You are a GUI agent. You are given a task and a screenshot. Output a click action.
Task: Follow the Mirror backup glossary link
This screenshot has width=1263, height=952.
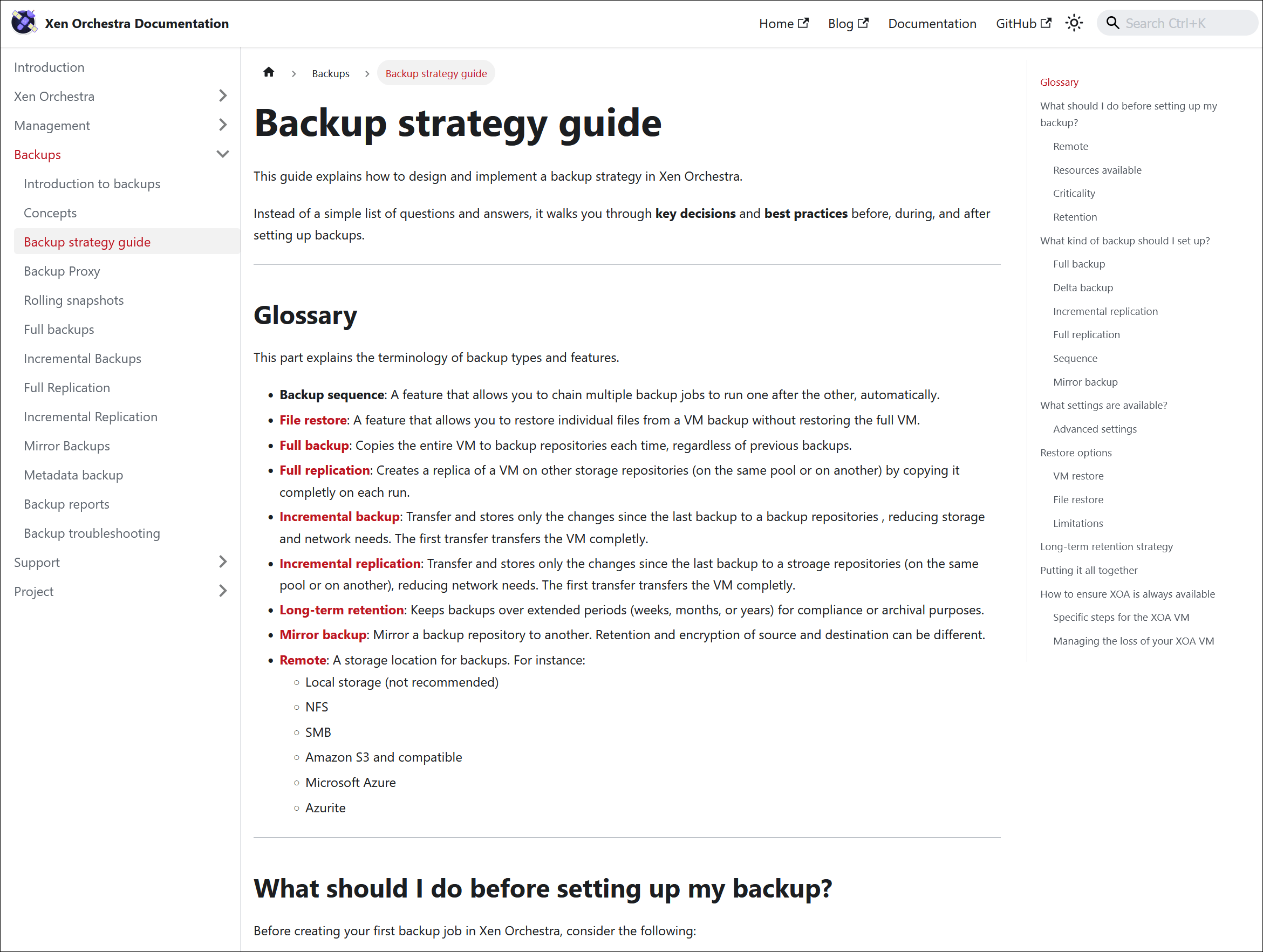[x=323, y=635]
